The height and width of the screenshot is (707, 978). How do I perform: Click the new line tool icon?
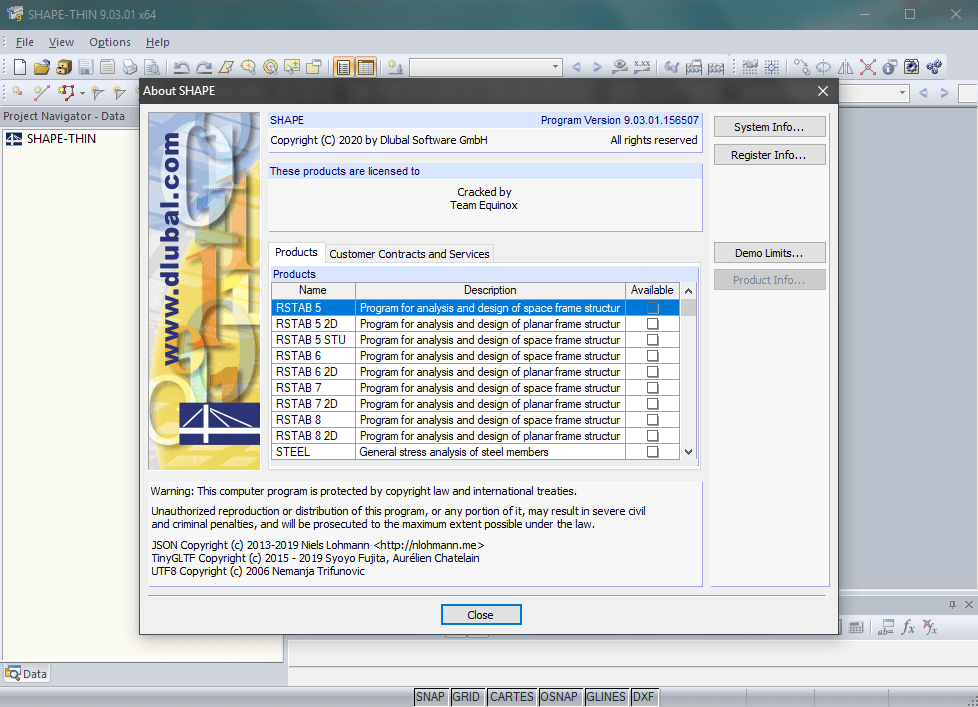41,93
